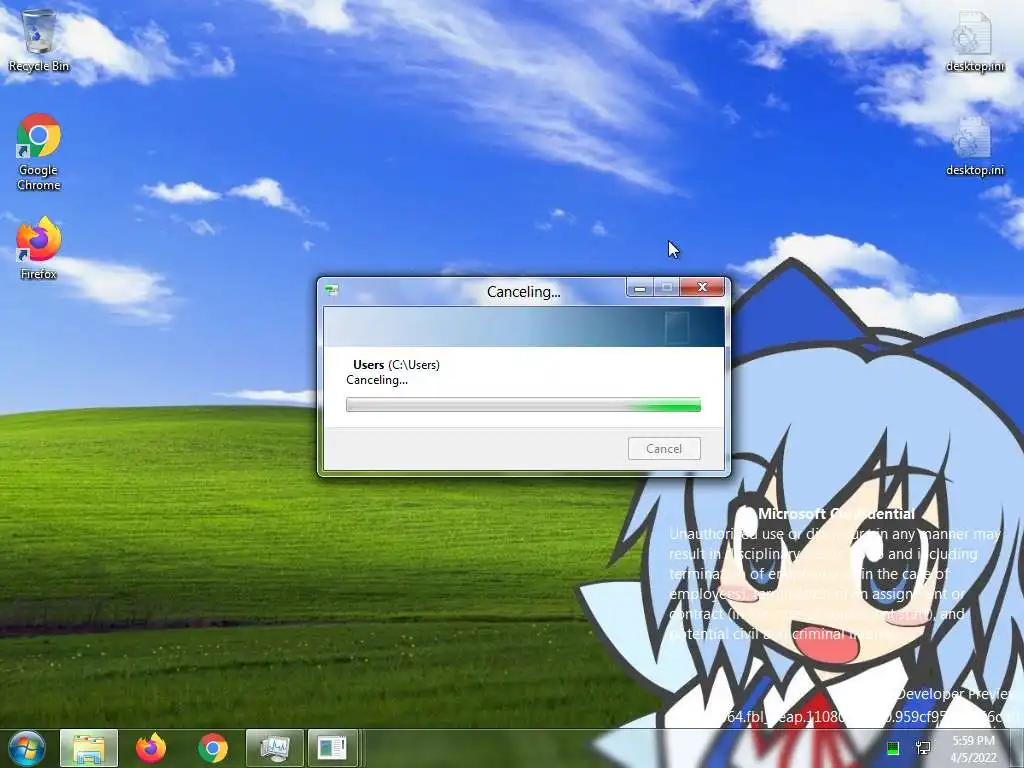Click the dialog's title bar icon
The height and width of the screenshot is (768, 1024).
click(332, 291)
